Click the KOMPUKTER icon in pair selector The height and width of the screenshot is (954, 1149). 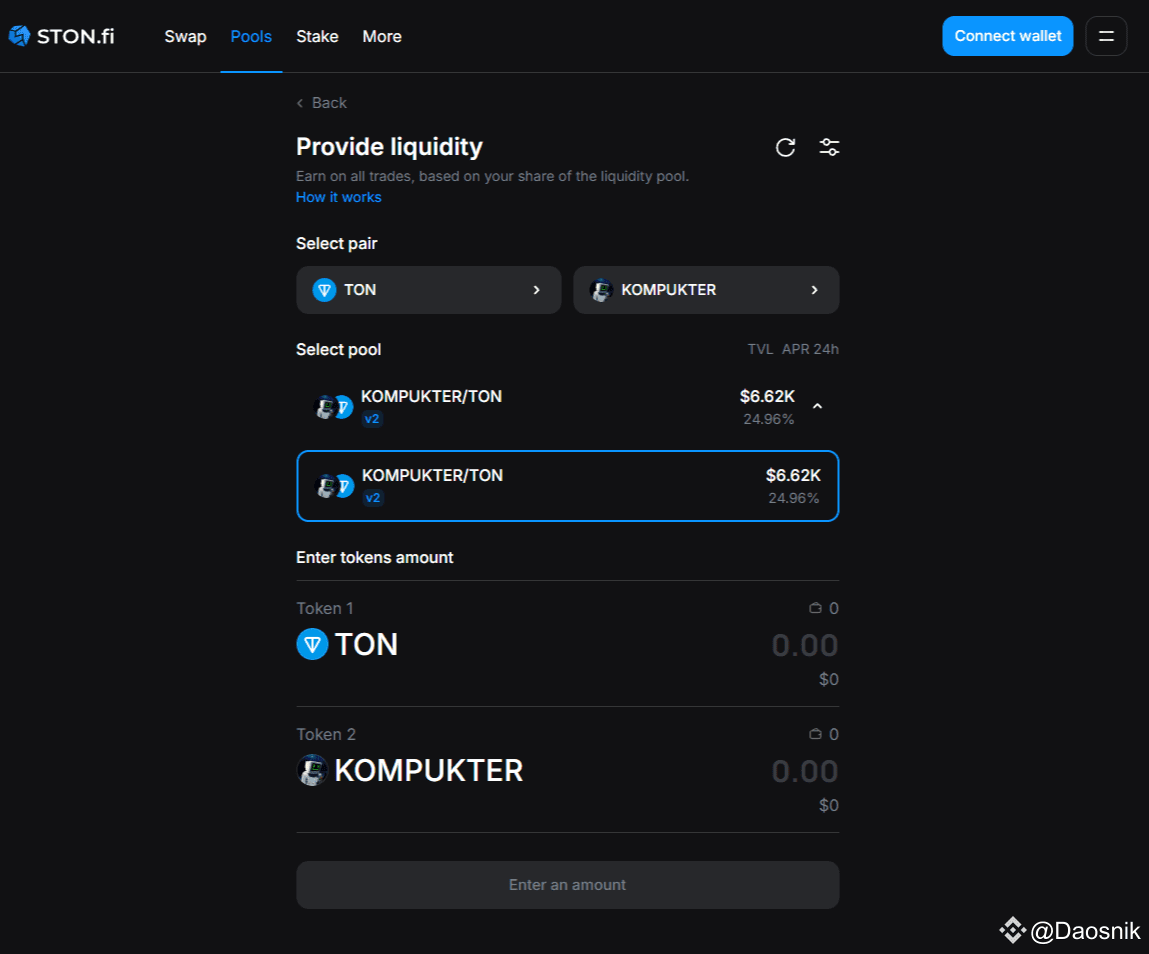click(x=602, y=290)
